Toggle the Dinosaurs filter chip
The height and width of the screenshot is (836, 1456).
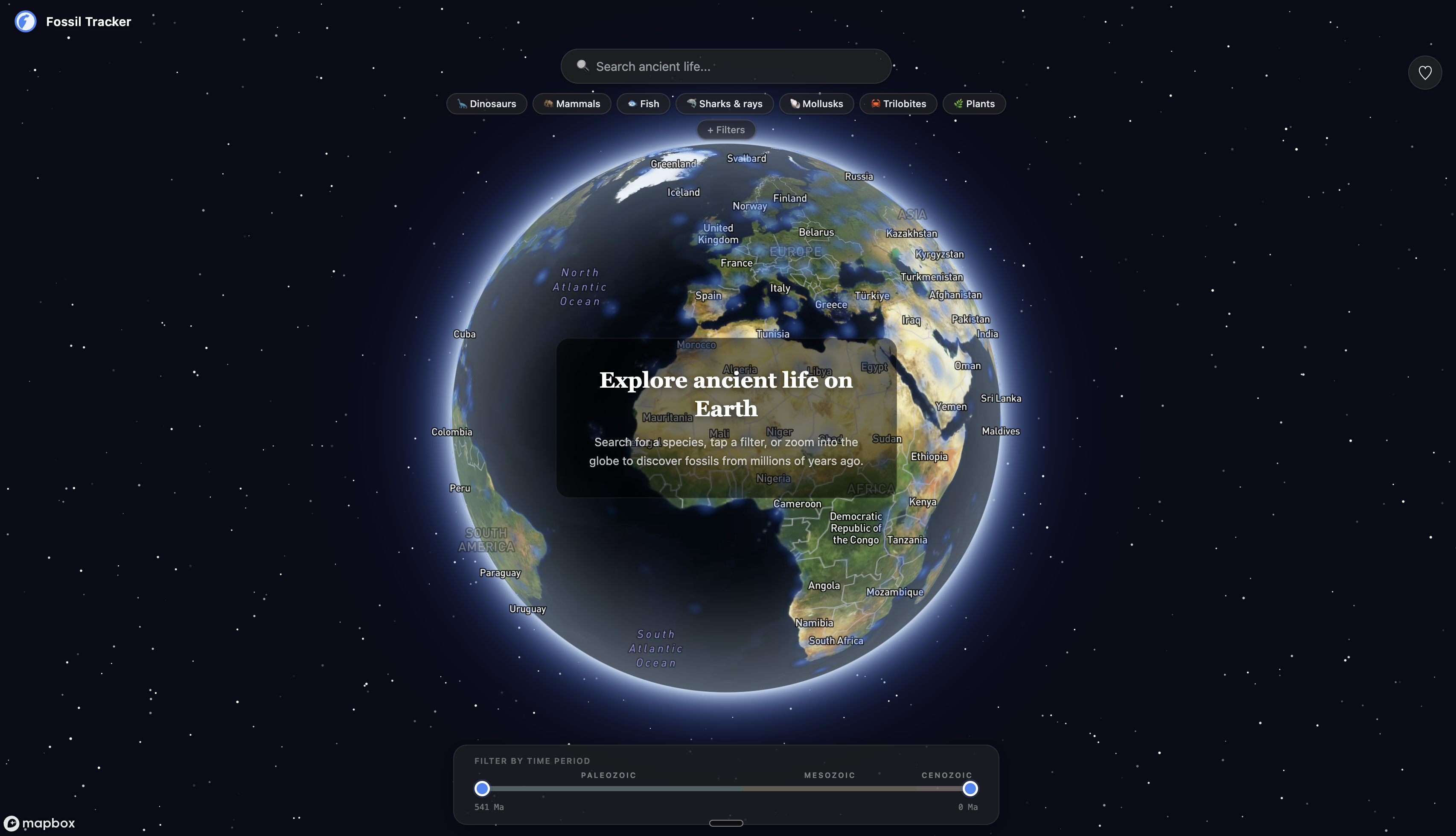(486, 104)
